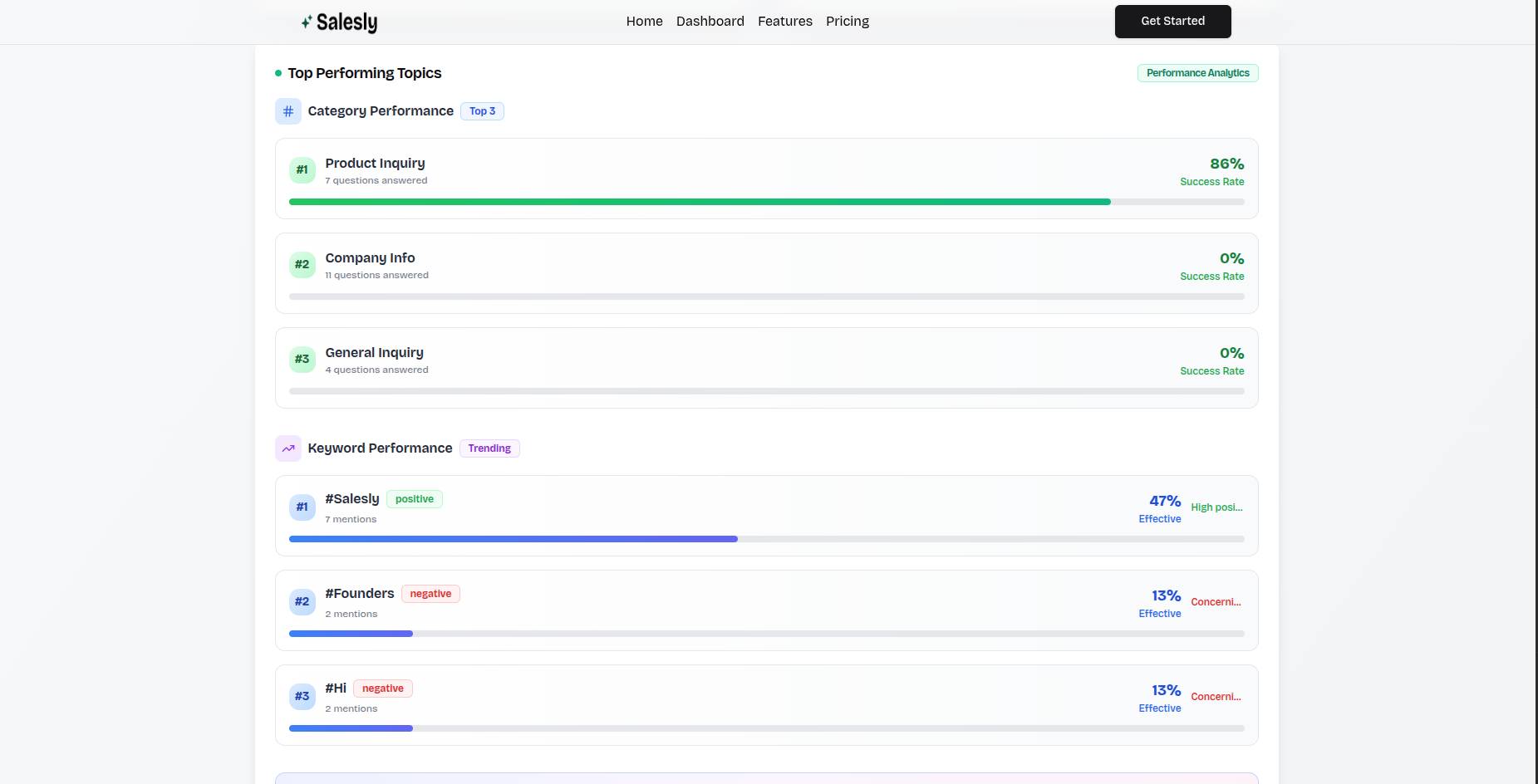Click the Product Inquiry green progress bar
The height and width of the screenshot is (784, 1538).
[x=699, y=202]
